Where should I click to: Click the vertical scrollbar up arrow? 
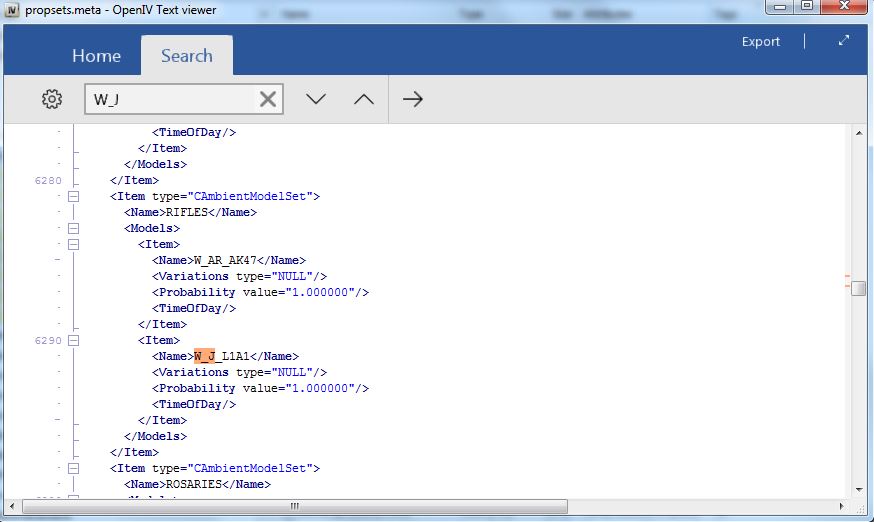(x=859, y=132)
